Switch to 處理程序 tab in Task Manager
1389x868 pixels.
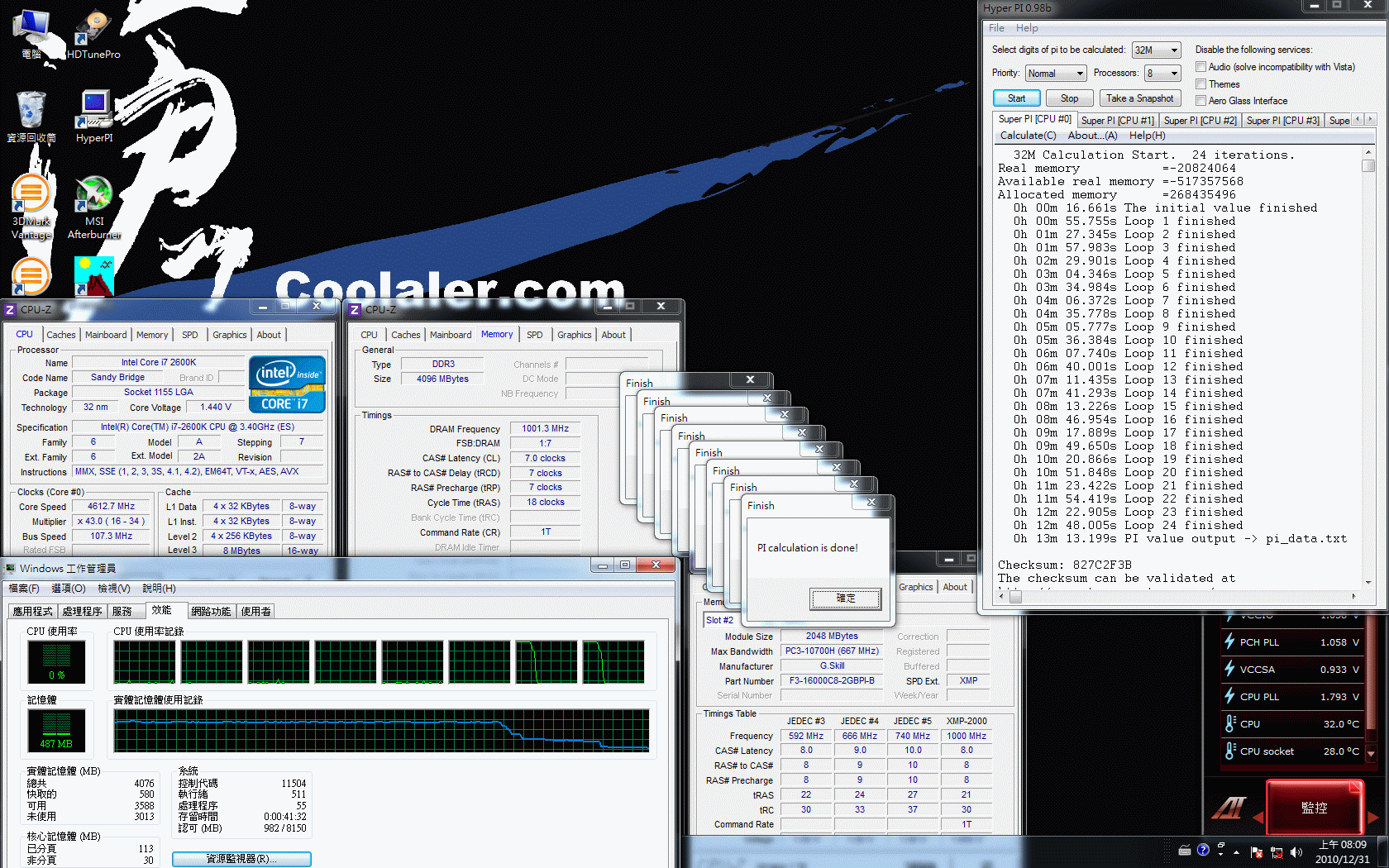(82, 612)
